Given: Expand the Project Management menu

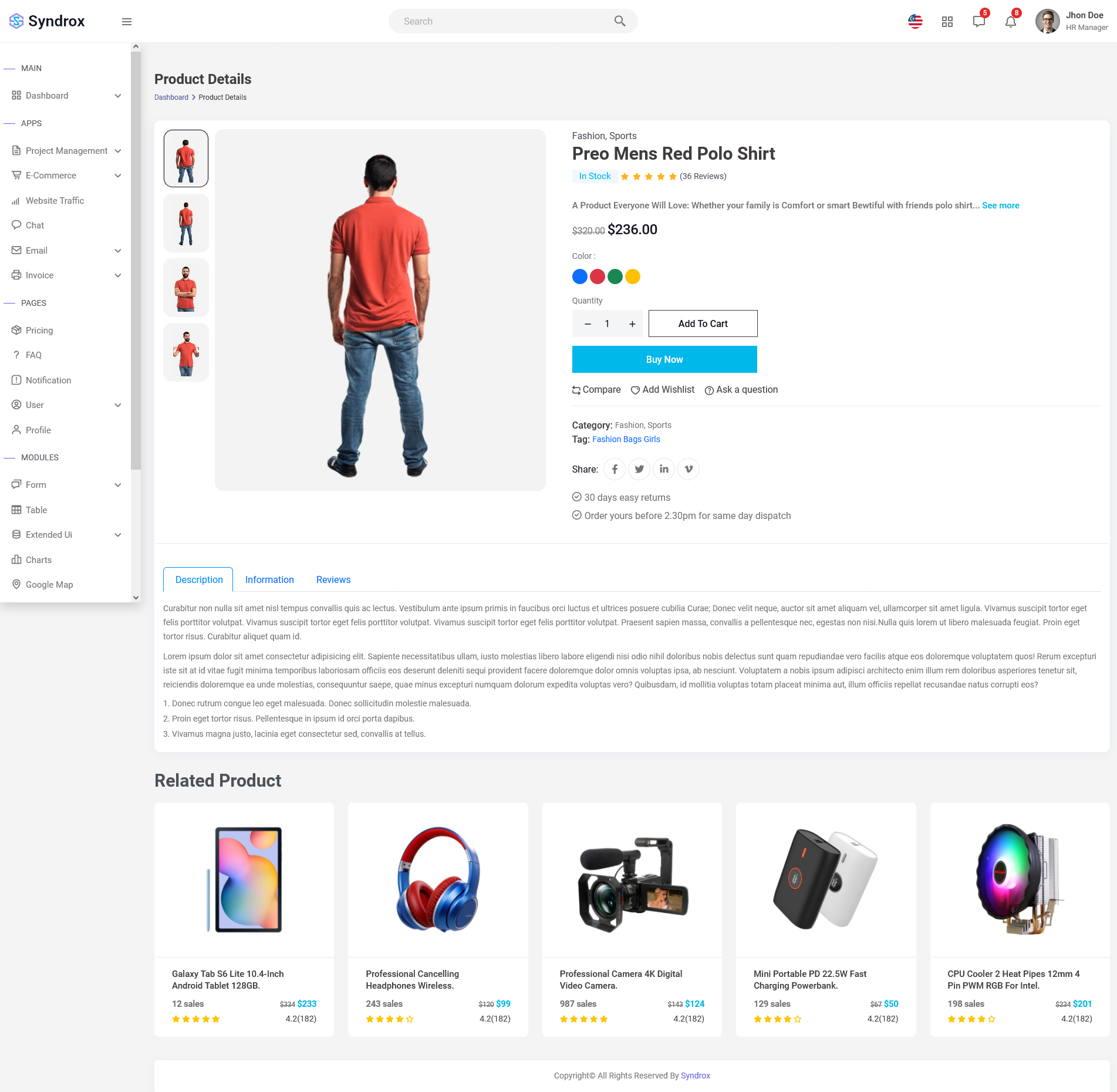Looking at the screenshot, I should coord(118,151).
